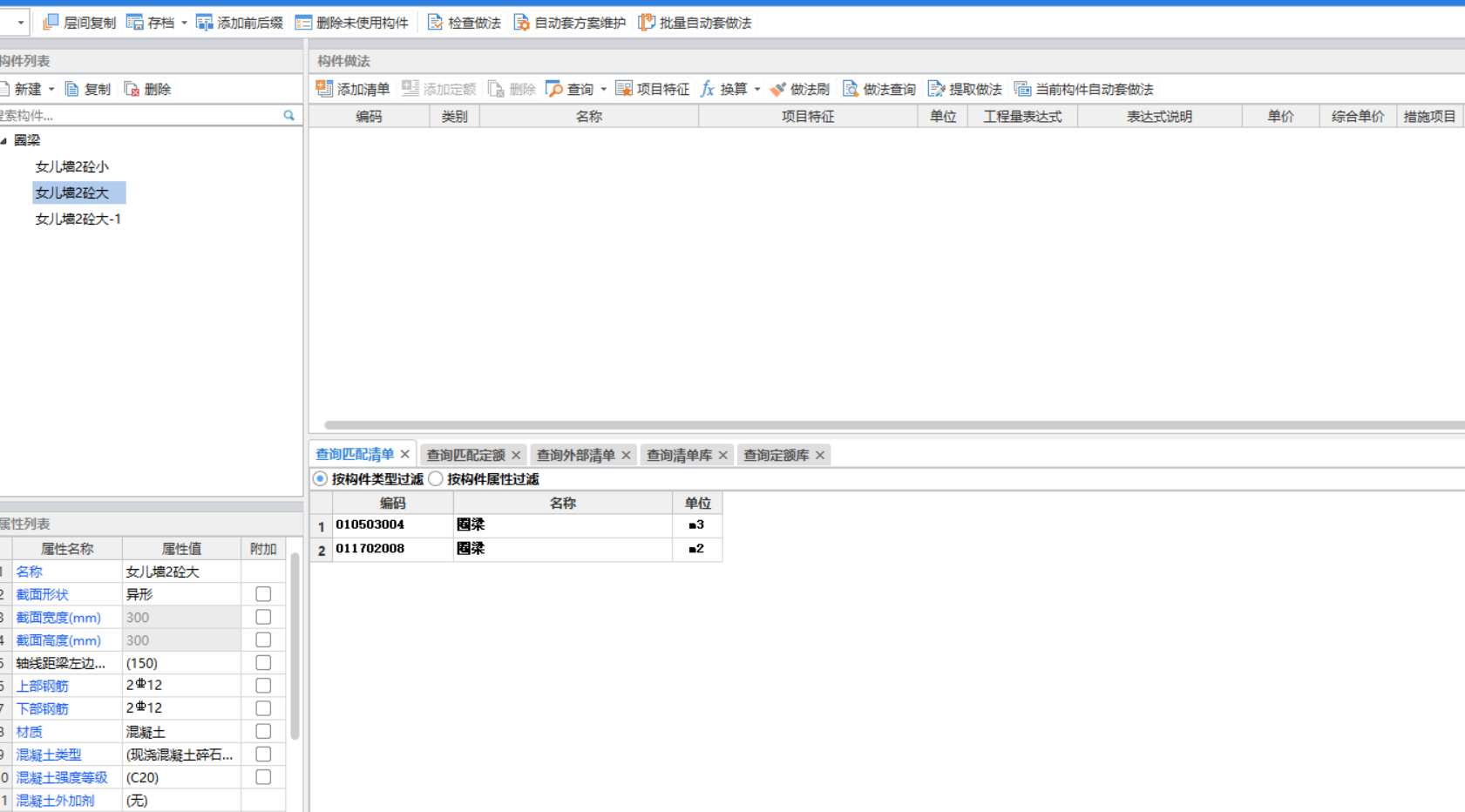The height and width of the screenshot is (812, 1465).
Task: Click the 批量自动套做法 icon
Action: point(647,23)
